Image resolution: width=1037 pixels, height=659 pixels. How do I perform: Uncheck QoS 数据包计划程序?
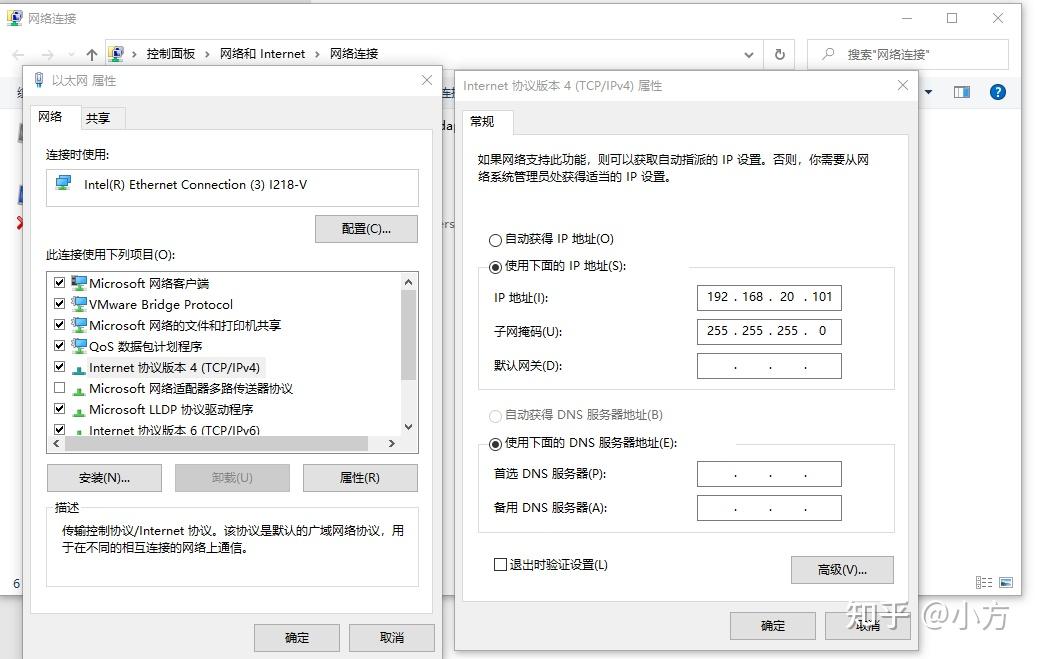pos(60,348)
